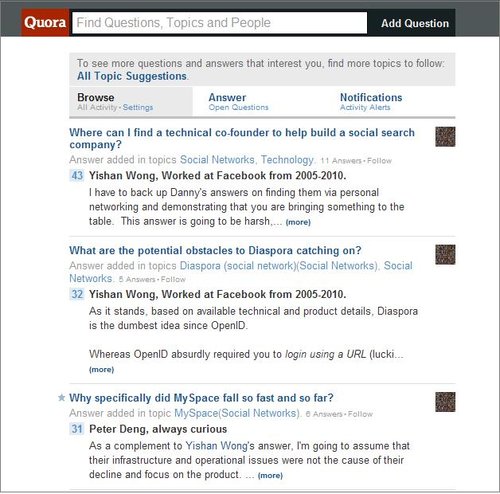500x494 pixels.
Task: Open the Activity Alerts link
Action: pyautogui.click(x=365, y=107)
